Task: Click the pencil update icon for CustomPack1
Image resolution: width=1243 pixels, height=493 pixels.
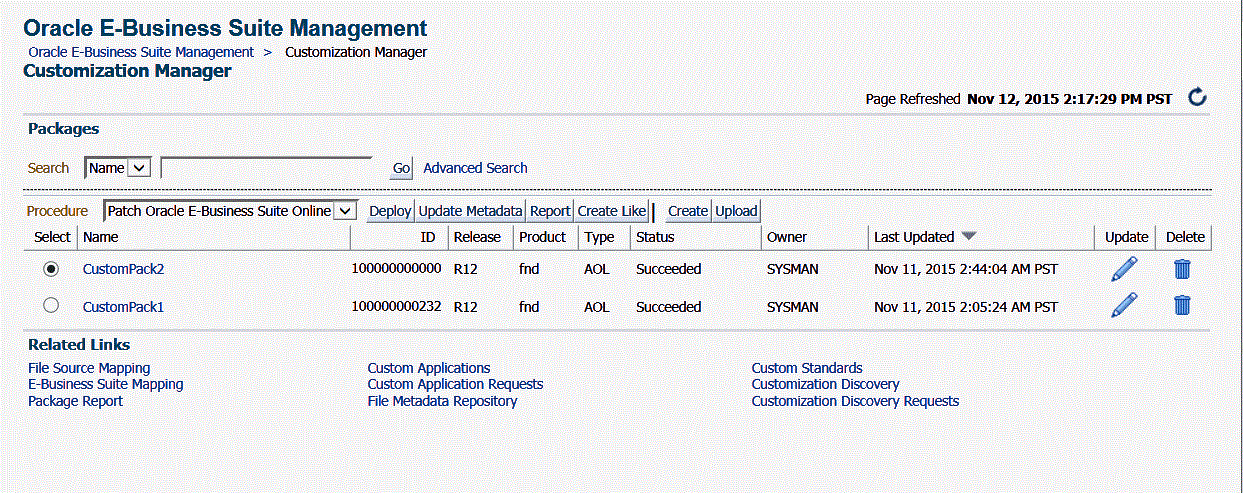Action: pyautogui.click(x=1125, y=305)
